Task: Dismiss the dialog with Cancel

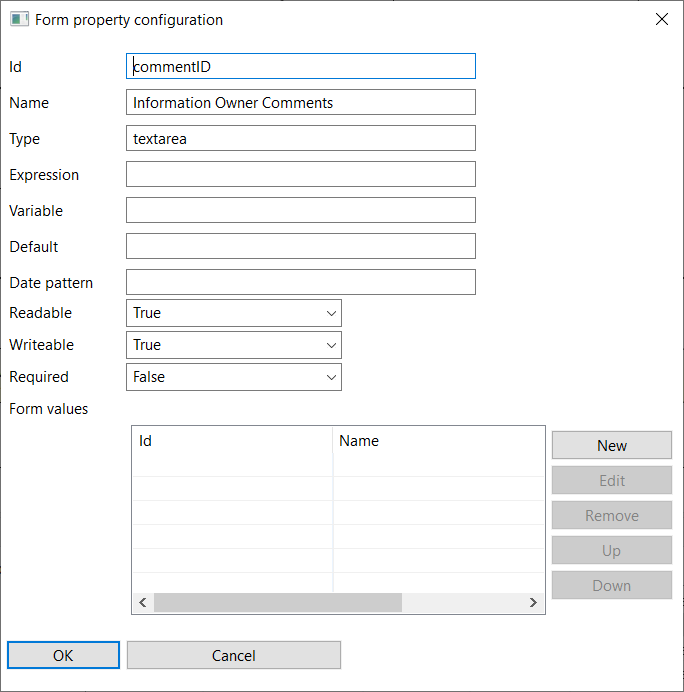Action: (234, 655)
